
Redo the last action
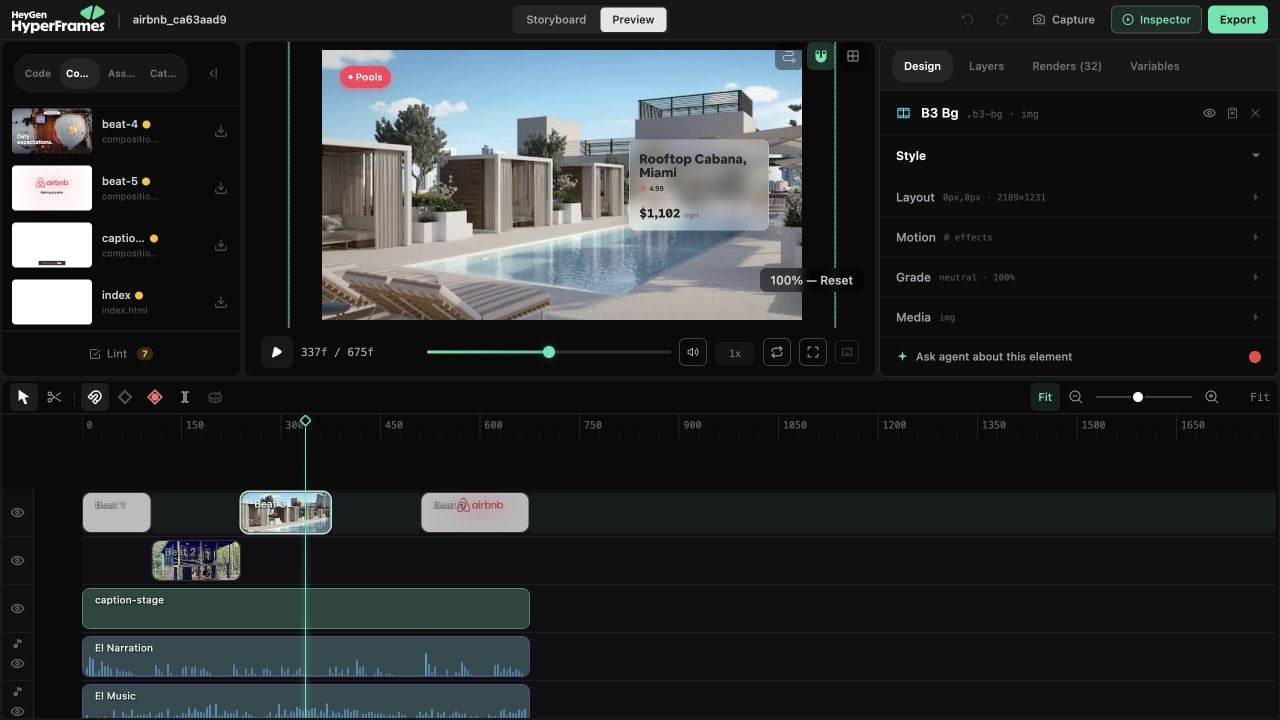pyautogui.click(x=1001, y=19)
